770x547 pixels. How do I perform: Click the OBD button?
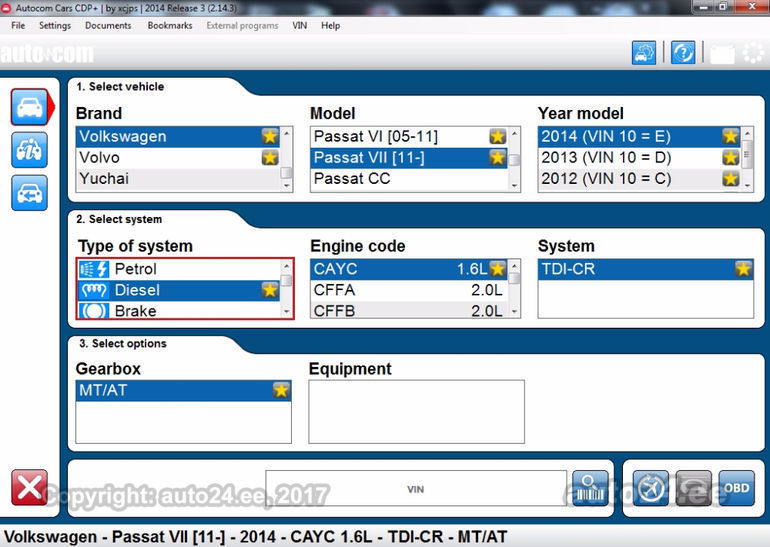tap(737, 488)
